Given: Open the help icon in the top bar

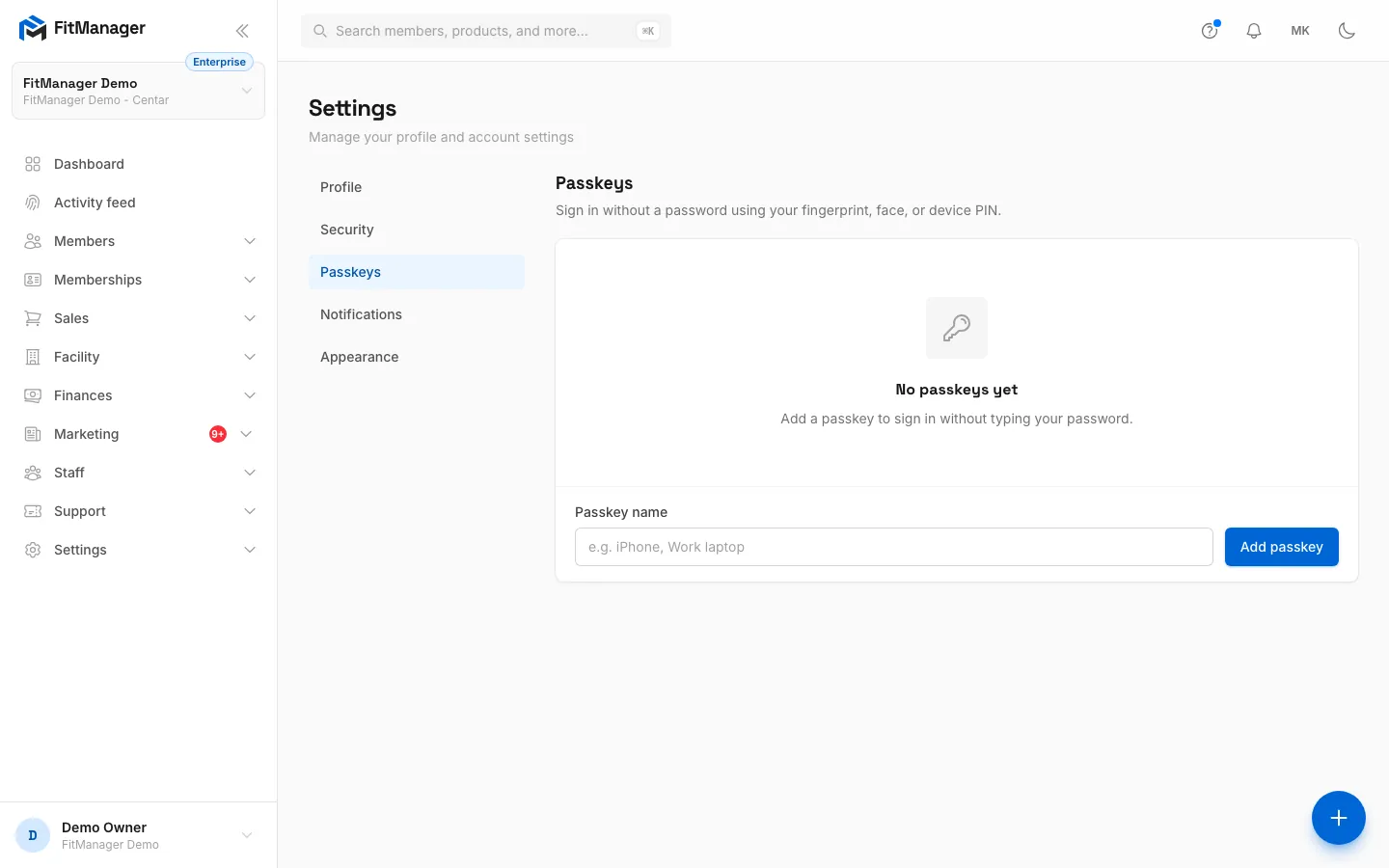Looking at the screenshot, I should tap(1210, 31).
